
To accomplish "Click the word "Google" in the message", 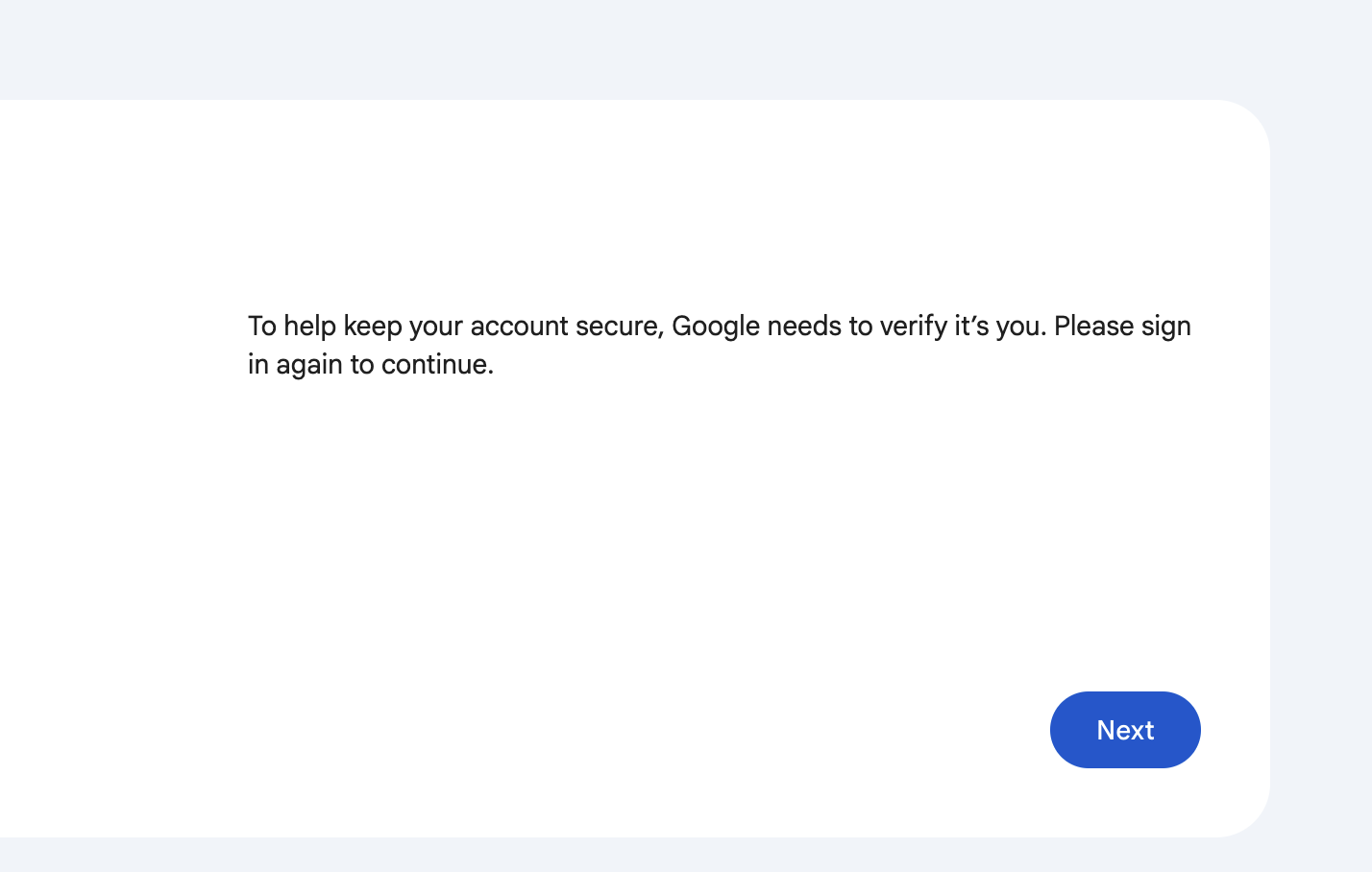I will click(716, 327).
